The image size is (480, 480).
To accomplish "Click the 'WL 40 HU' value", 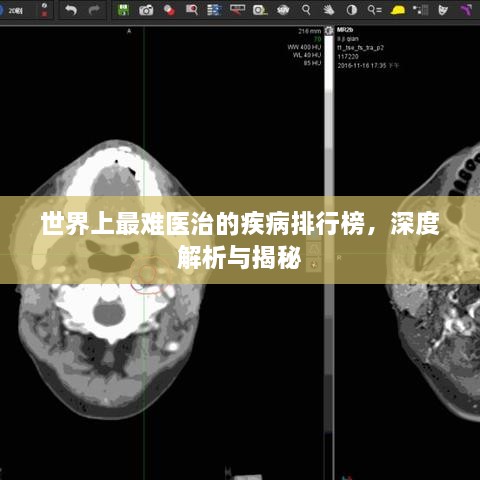I will click(x=307, y=55).
